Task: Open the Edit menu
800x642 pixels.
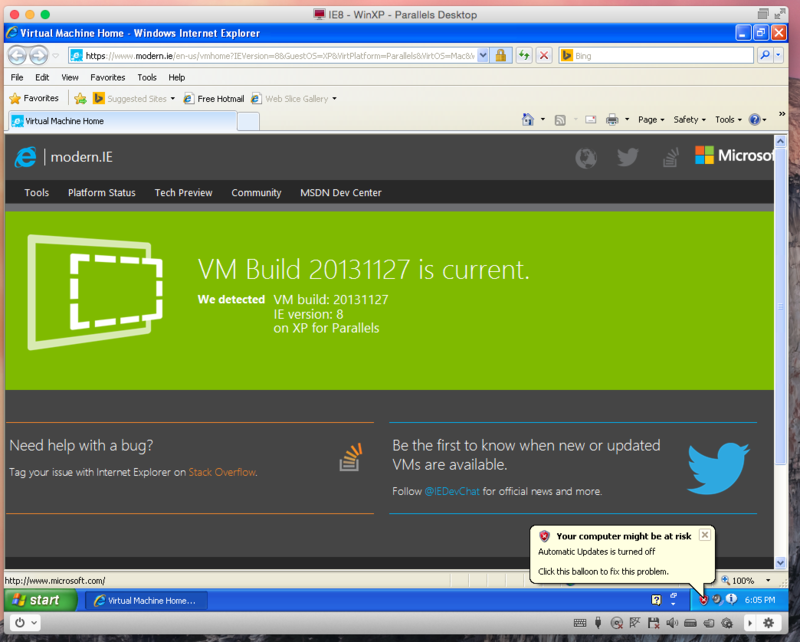Action: point(42,78)
